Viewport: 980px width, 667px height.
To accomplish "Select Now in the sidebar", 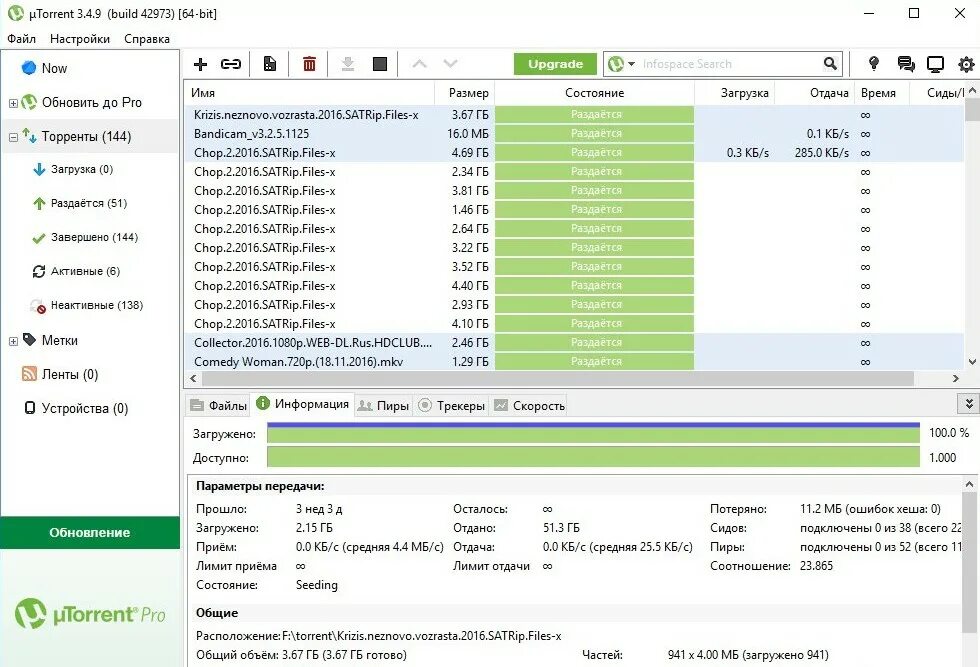I will [54, 68].
